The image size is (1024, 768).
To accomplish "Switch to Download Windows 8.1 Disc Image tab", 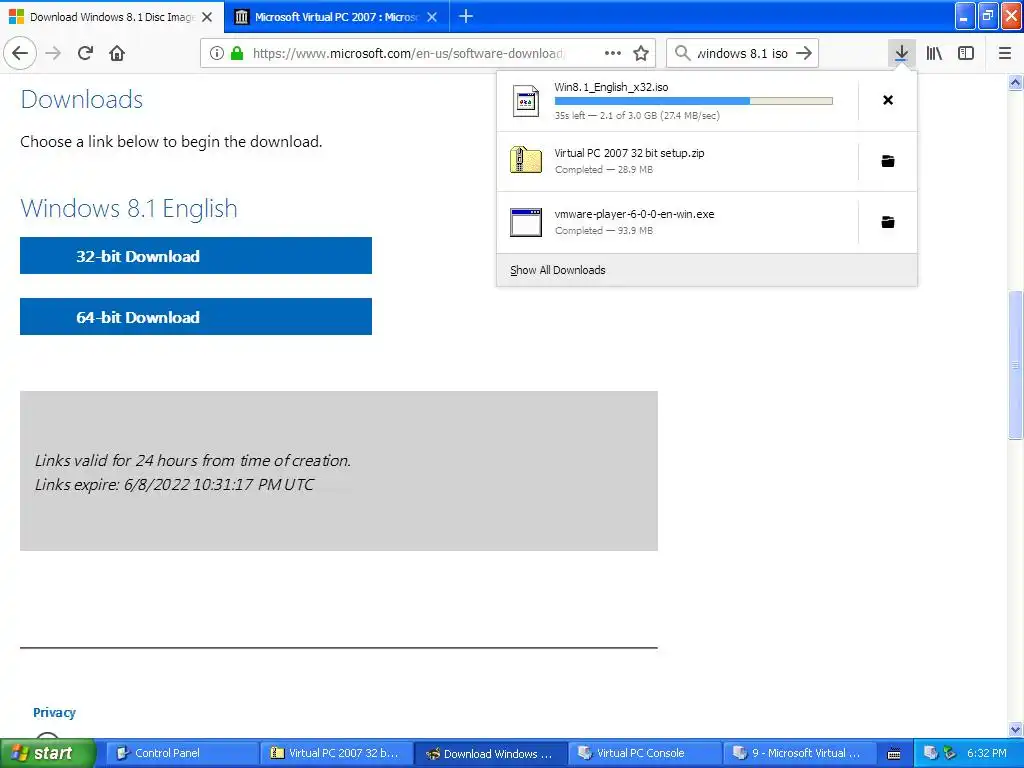I will 112,17.
